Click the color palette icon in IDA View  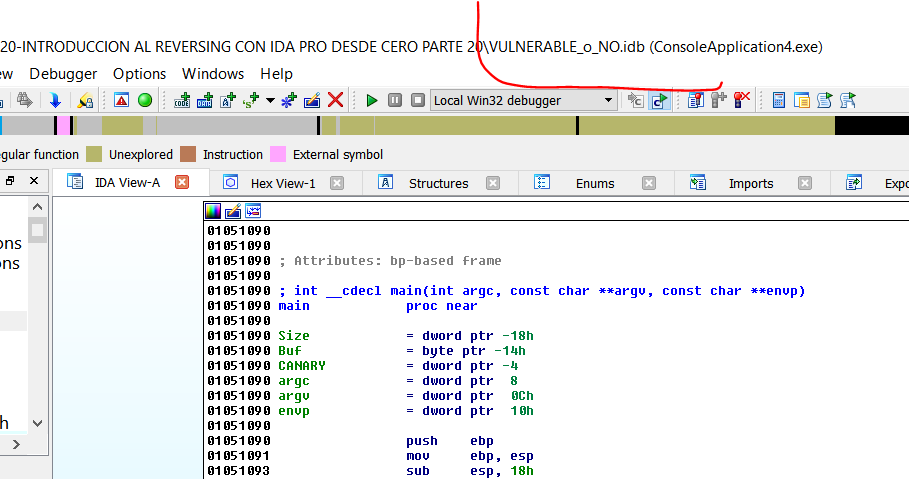pyautogui.click(x=213, y=211)
